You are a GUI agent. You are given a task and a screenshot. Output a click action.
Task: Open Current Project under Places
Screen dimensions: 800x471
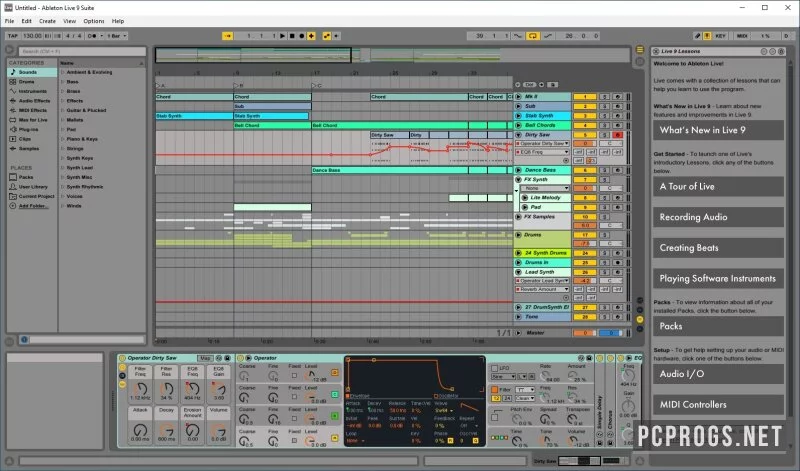(36, 196)
